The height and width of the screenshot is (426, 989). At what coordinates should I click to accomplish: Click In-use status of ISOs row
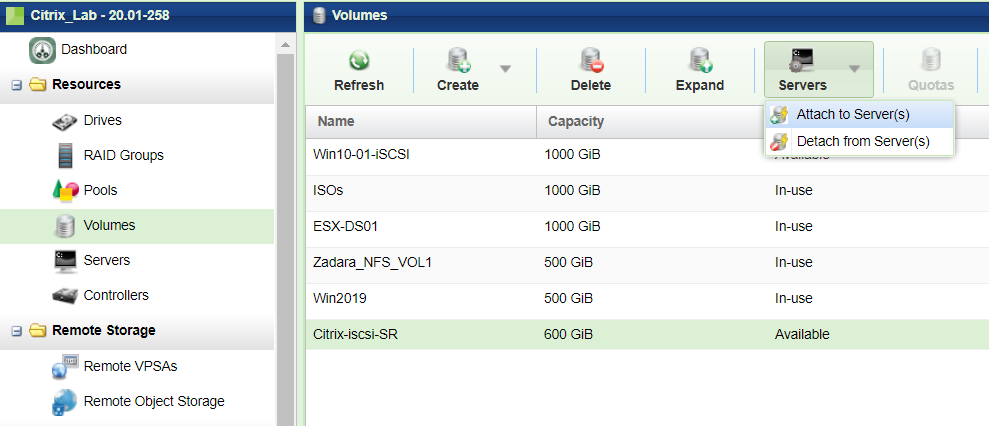[793, 191]
